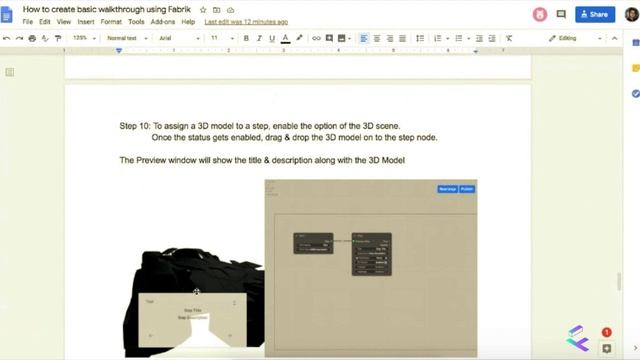Screen dimensions: 640x360
Task: Open the account profile picture
Action: pos(632,14)
